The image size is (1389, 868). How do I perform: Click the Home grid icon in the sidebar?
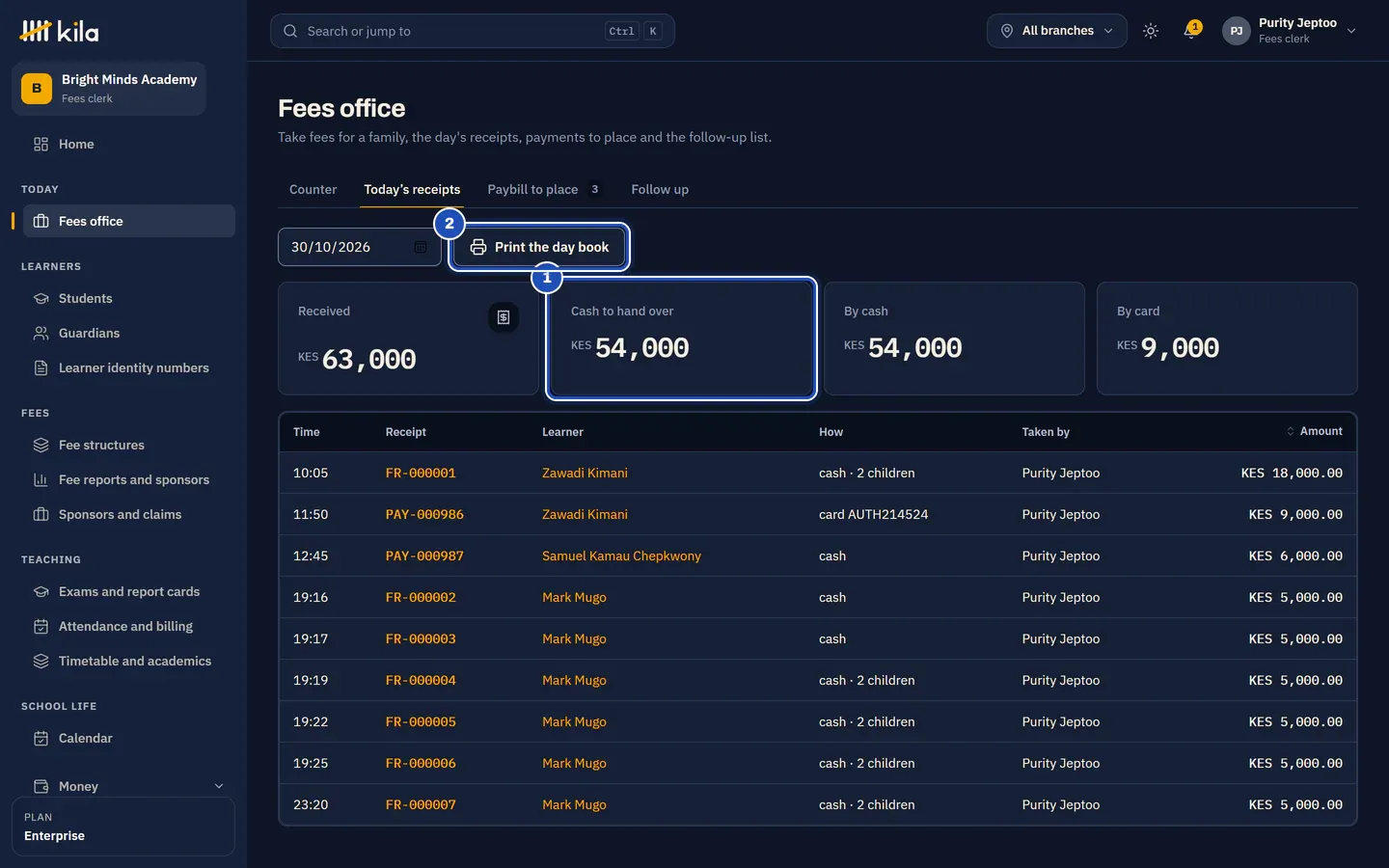(x=41, y=144)
